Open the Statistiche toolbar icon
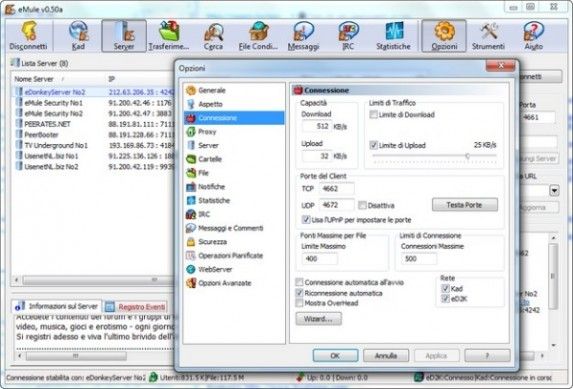This screenshot has width=573, height=389. tap(393, 35)
